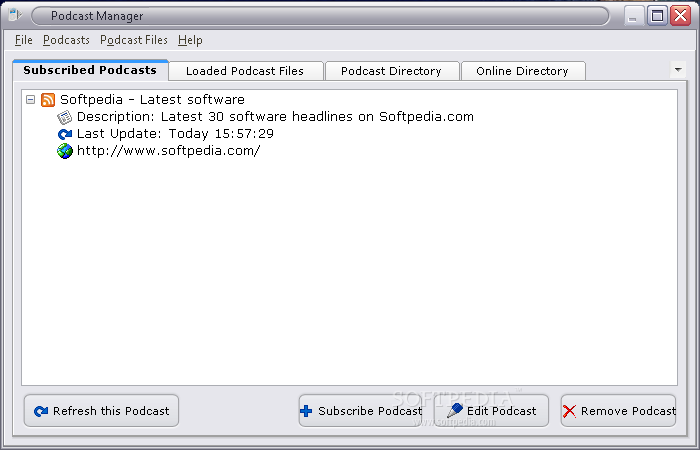This screenshot has width=700, height=450.
Task: Open the File menu
Action: pos(24,40)
